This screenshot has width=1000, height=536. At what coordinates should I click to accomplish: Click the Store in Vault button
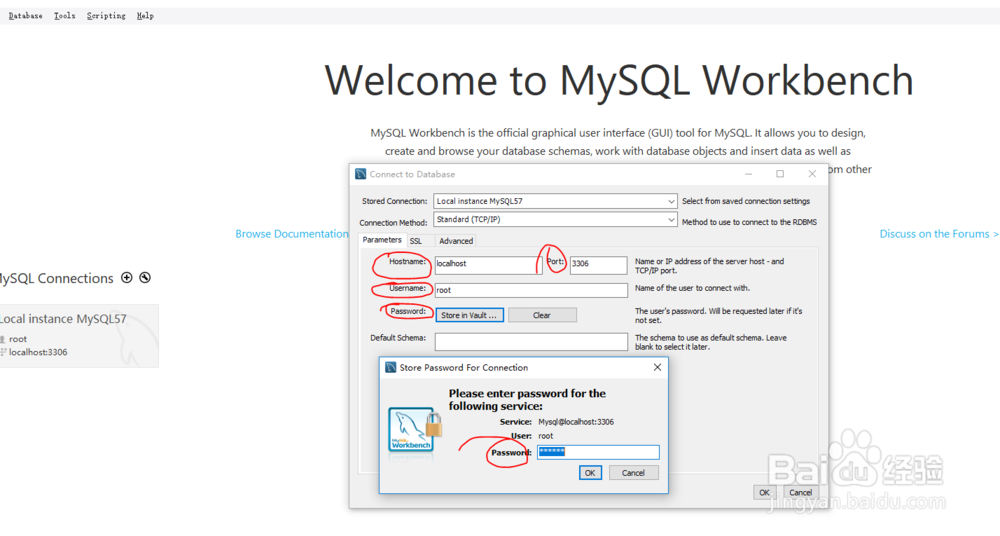click(x=469, y=315)
